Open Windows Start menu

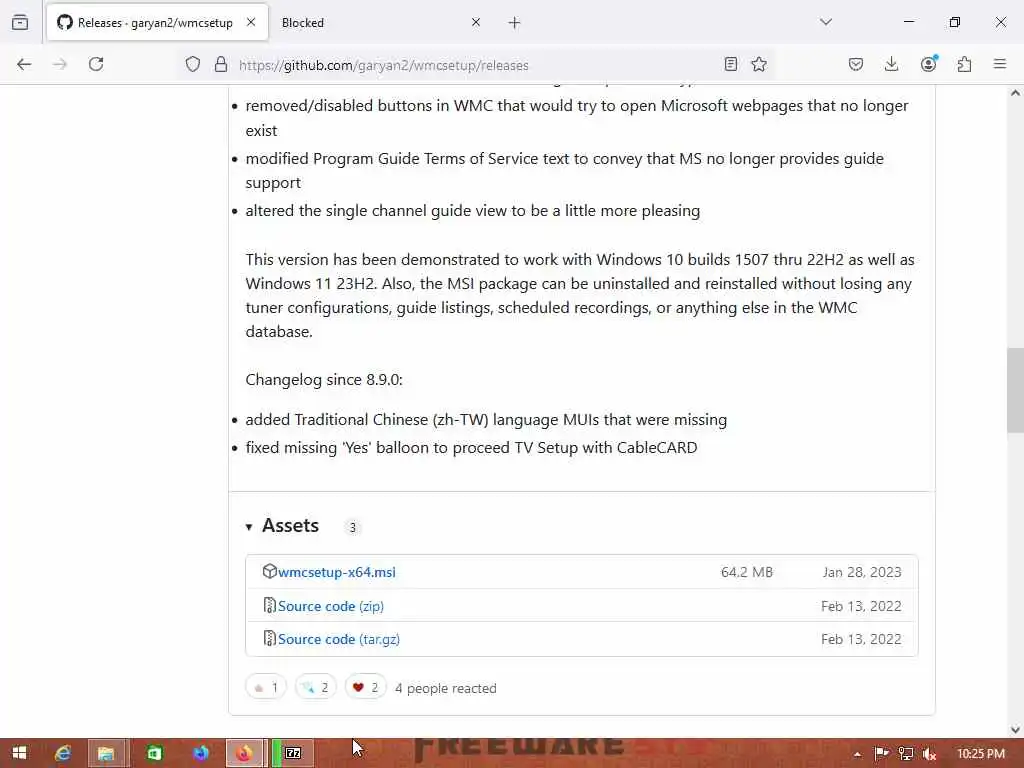click(x=20, y=753)
